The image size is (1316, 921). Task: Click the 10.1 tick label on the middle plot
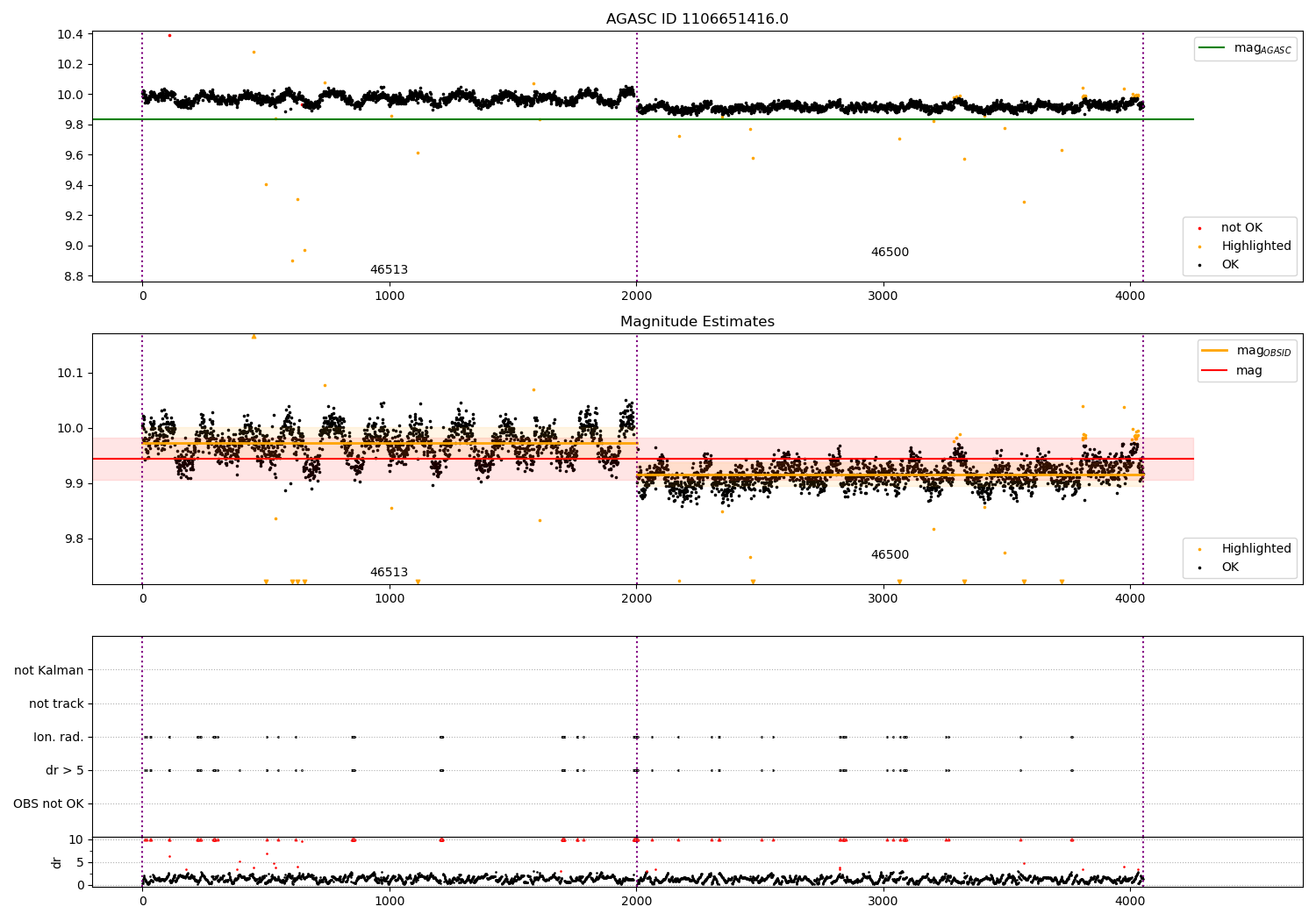pyautogui.click(x=70, y=373)
